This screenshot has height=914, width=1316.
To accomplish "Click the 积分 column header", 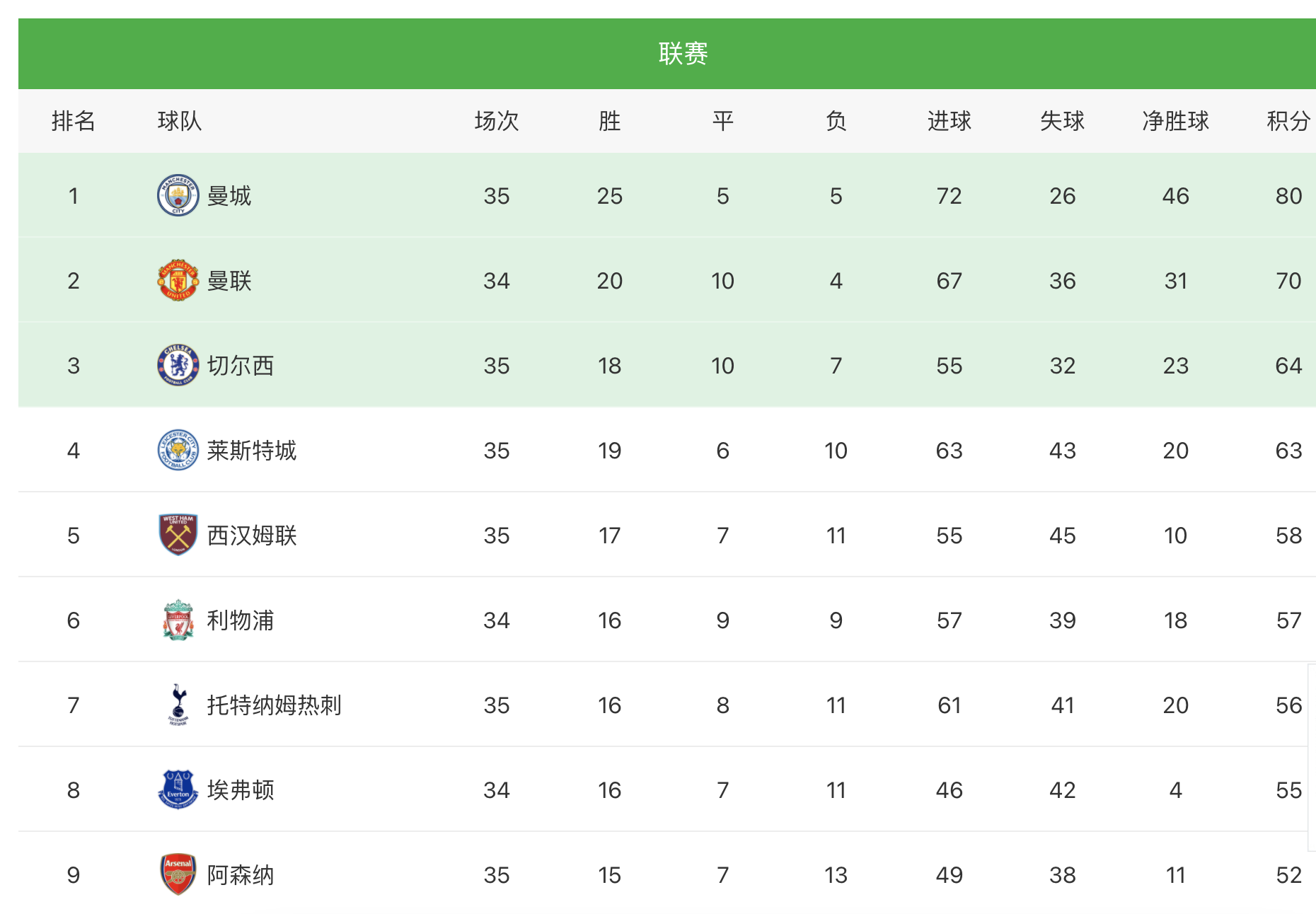I will [x=1288, y=121].
